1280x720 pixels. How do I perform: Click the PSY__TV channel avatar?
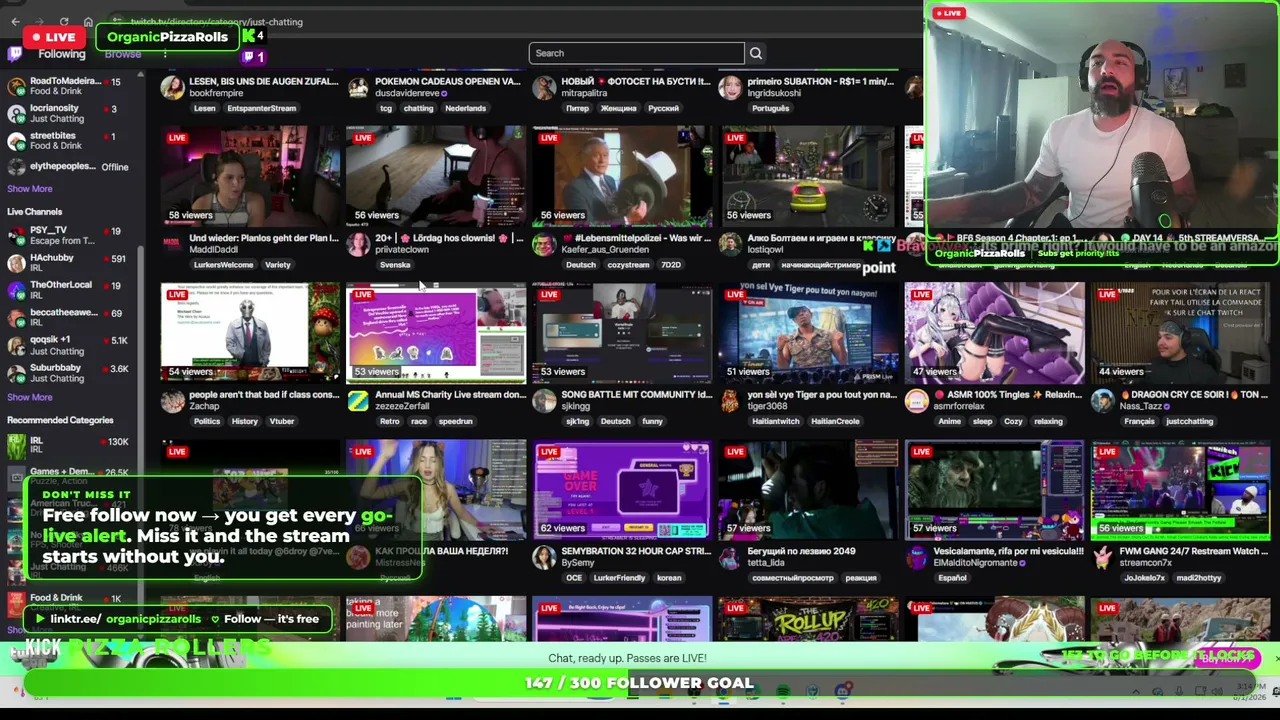(16, 235)
